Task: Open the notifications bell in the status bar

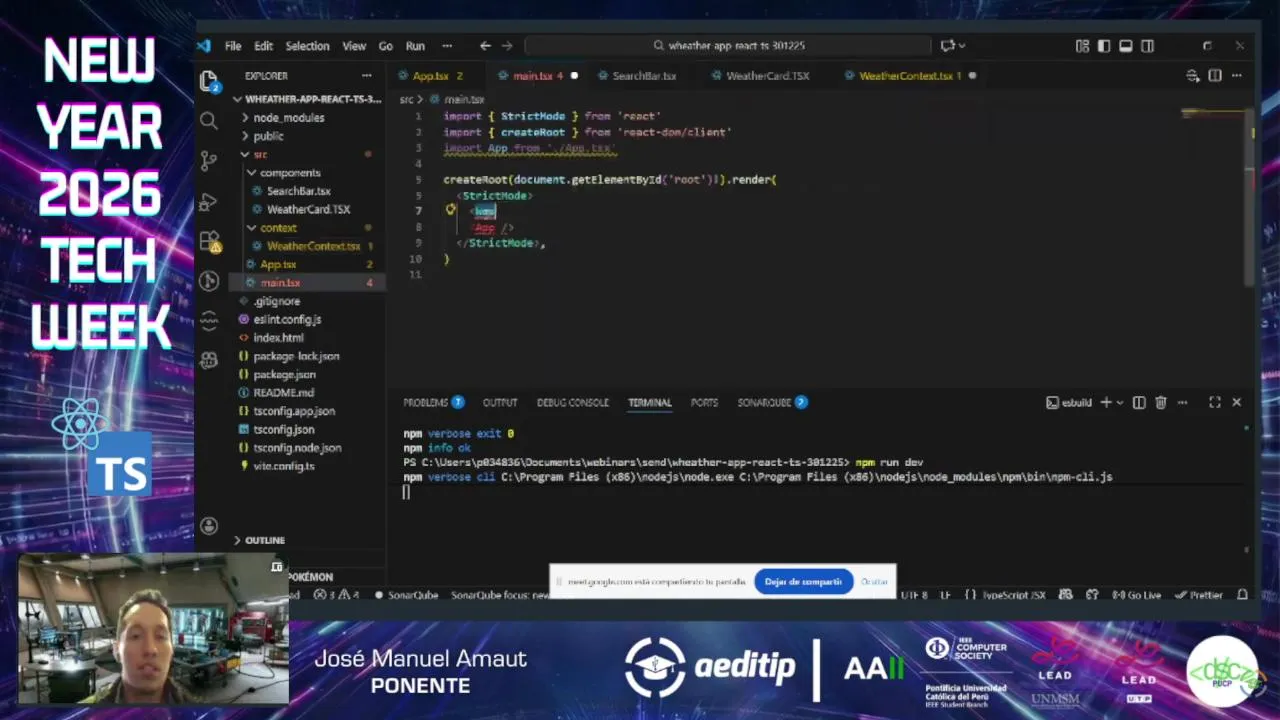Action: pos(1242,595)
